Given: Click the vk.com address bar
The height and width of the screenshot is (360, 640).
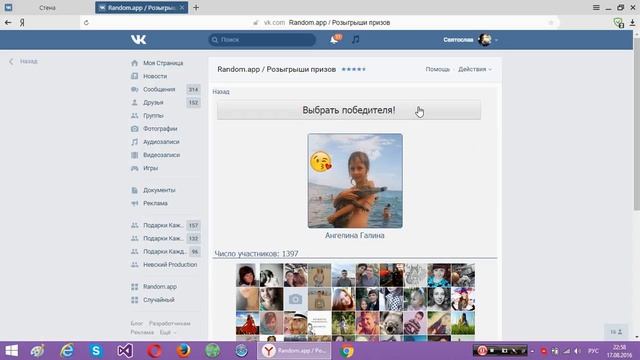Looking at the screenshot, I should tap(320, 22).
